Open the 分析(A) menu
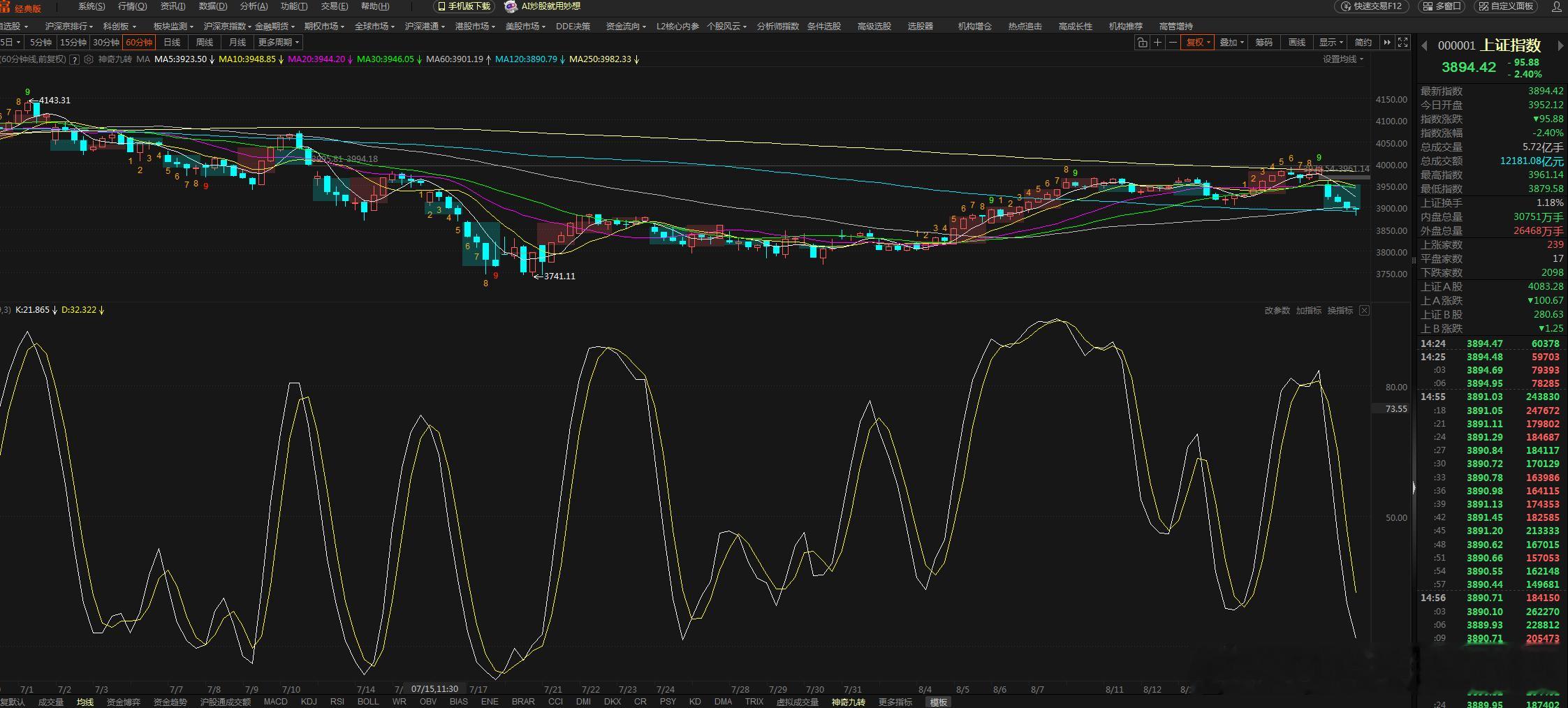Image resolution: width=1568 pixels, height=708 pixels. click(x=254, y=6)
